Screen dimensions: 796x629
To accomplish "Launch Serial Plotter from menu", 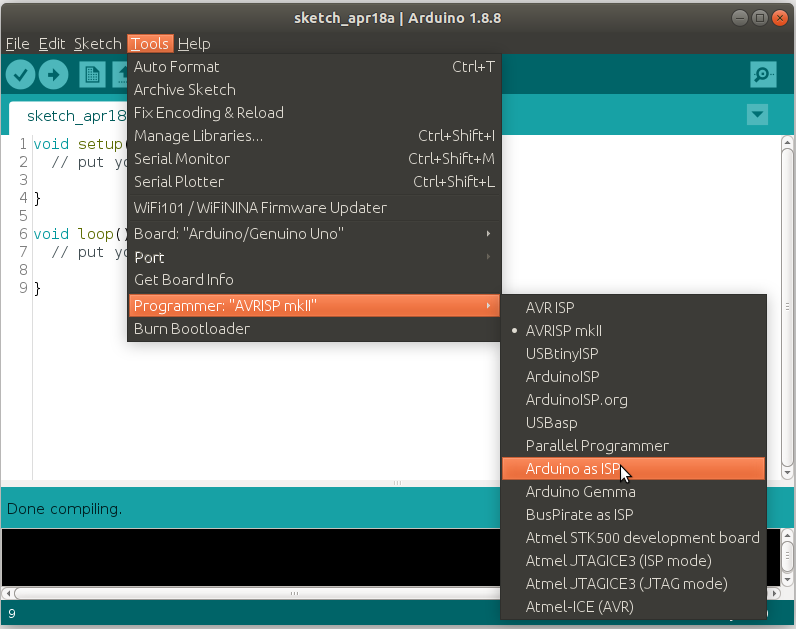I will (314, 182).
